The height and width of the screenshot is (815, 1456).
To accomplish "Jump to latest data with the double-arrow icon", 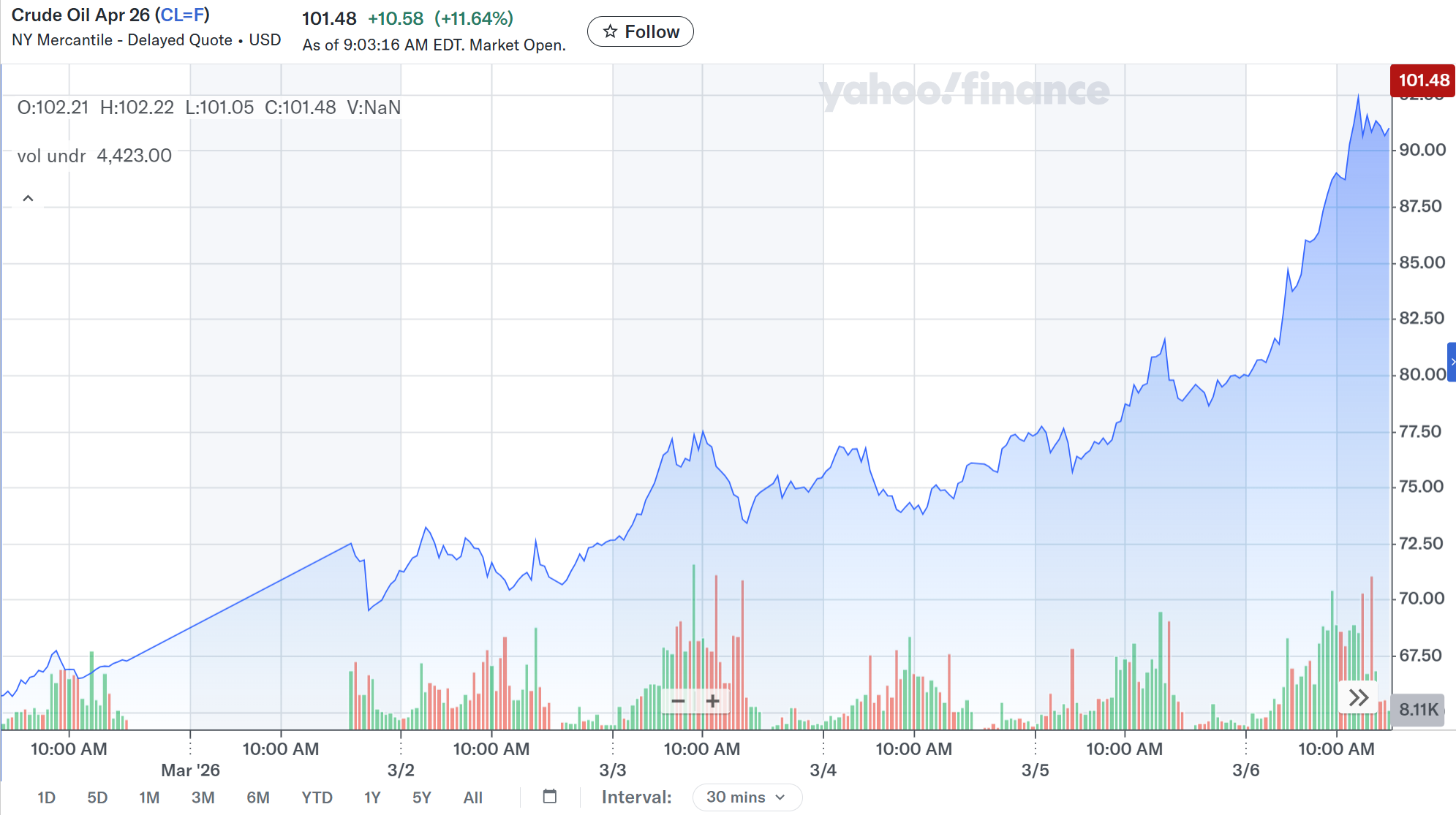I will 1358,697.
